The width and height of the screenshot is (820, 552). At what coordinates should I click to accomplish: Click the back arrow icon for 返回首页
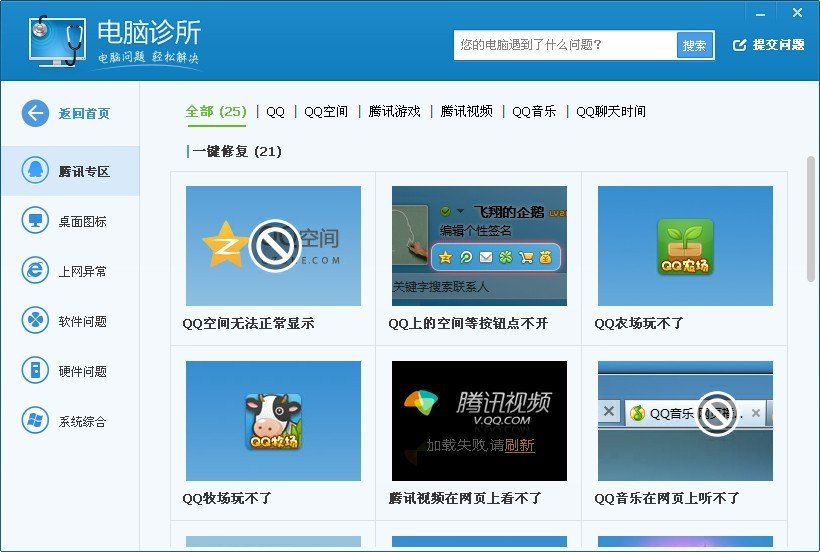click(35, 113)
